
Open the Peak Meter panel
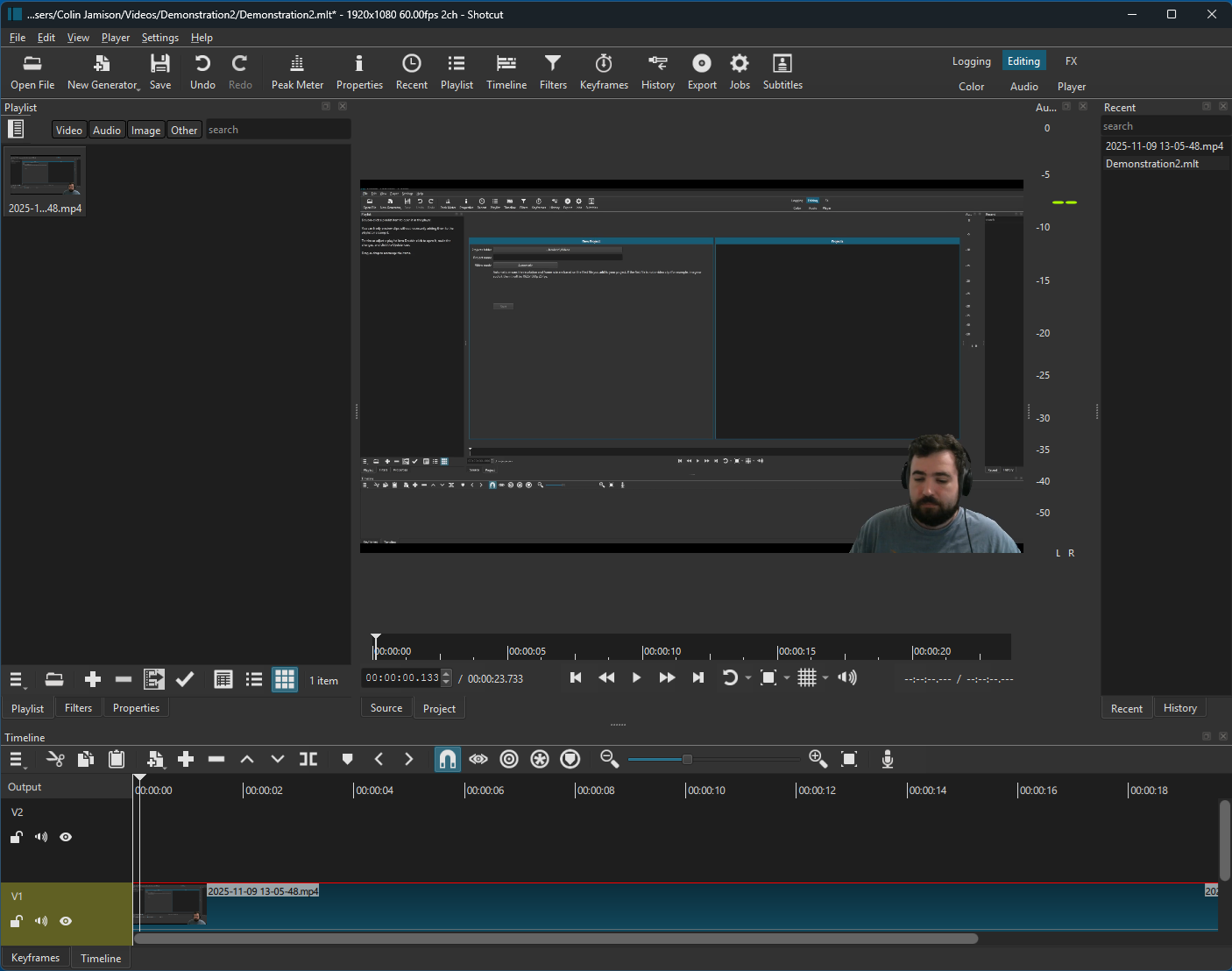pos(297,70)
